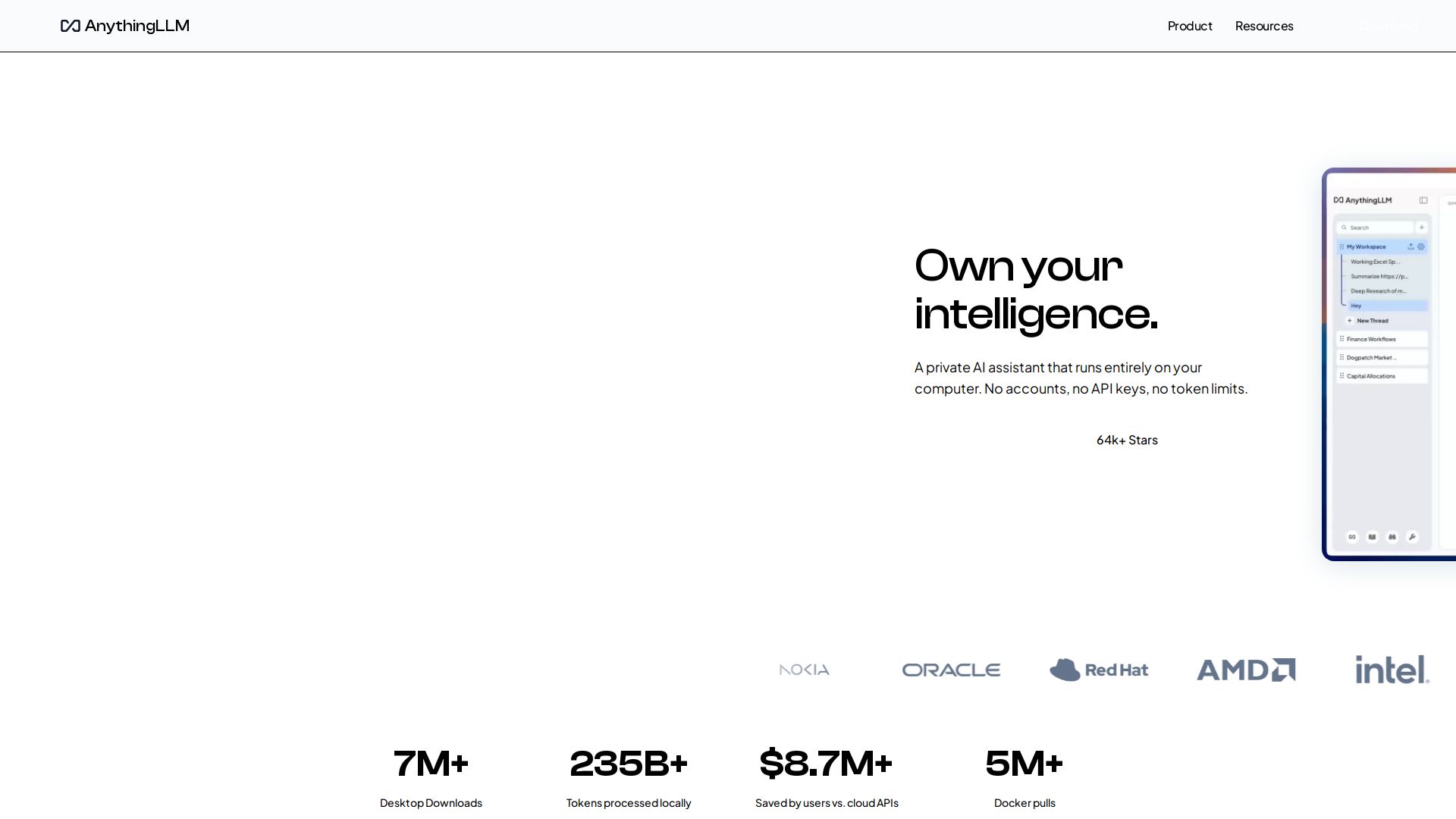Click the AMD logo
1456x819 pixels.
click(x=1246, y=670)
